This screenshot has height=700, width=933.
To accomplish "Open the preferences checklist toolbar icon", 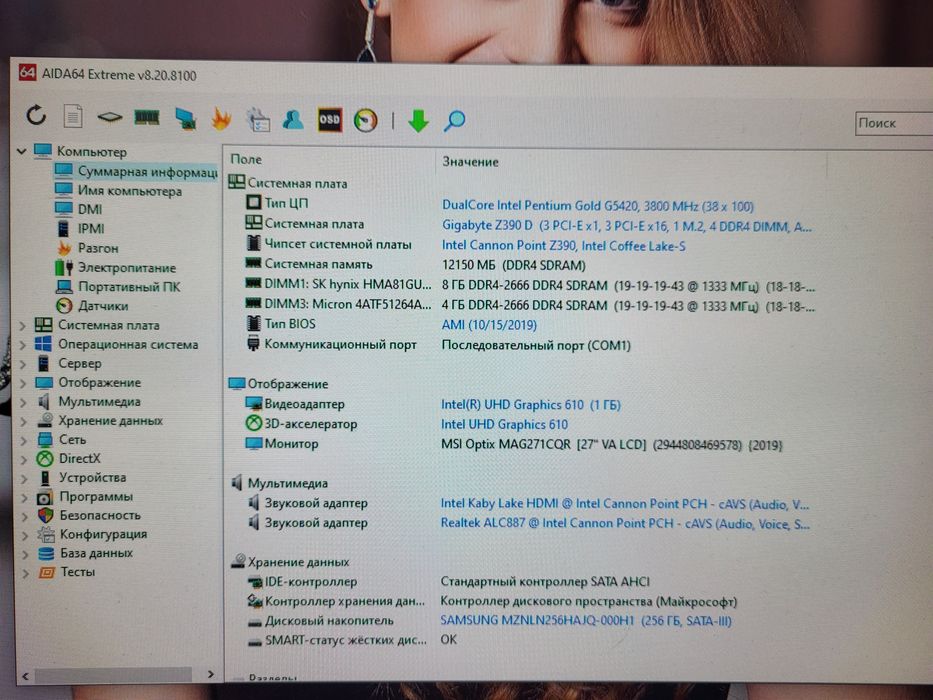I will tap(258, 119).
